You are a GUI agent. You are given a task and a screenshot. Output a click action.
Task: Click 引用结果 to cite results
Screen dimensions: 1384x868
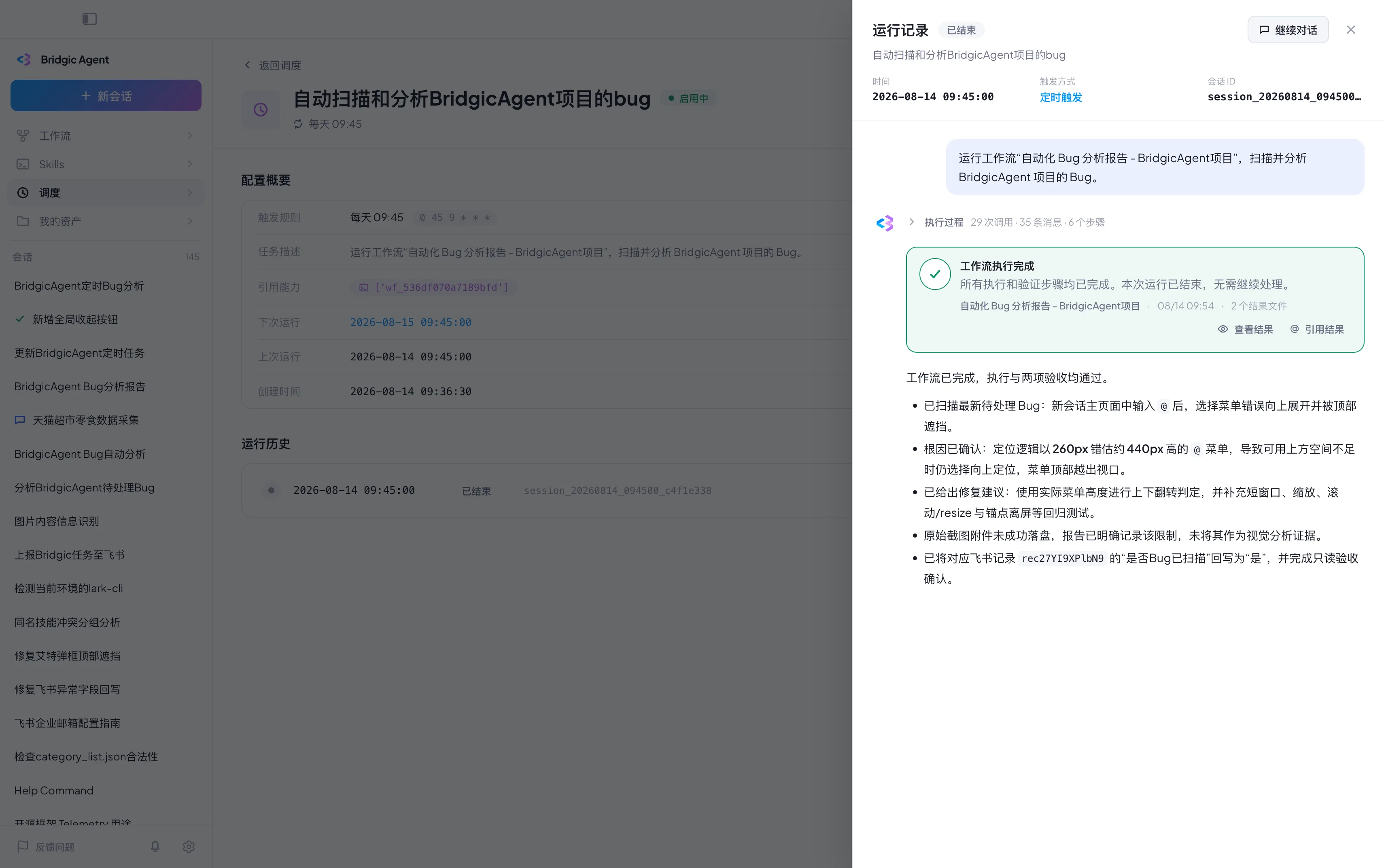[1317, 330]
